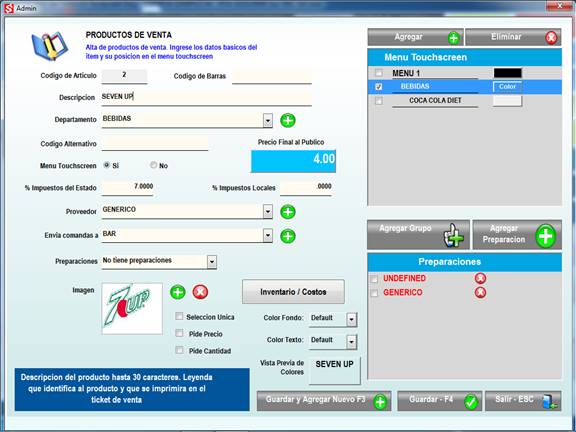Check the Pide Precio option
Screen dimensions: 576x432
[x=179, y=333]
